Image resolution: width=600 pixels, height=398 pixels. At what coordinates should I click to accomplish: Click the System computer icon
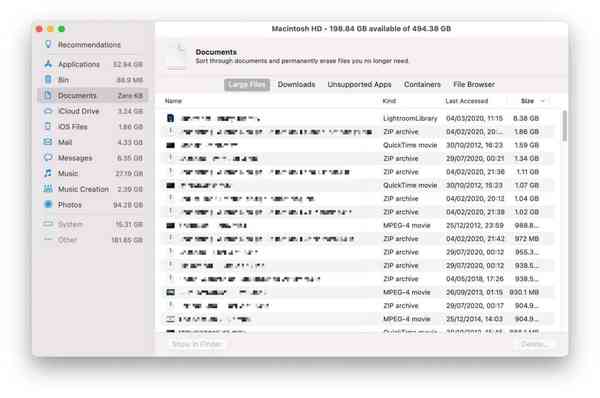click(x=48, y=224)
